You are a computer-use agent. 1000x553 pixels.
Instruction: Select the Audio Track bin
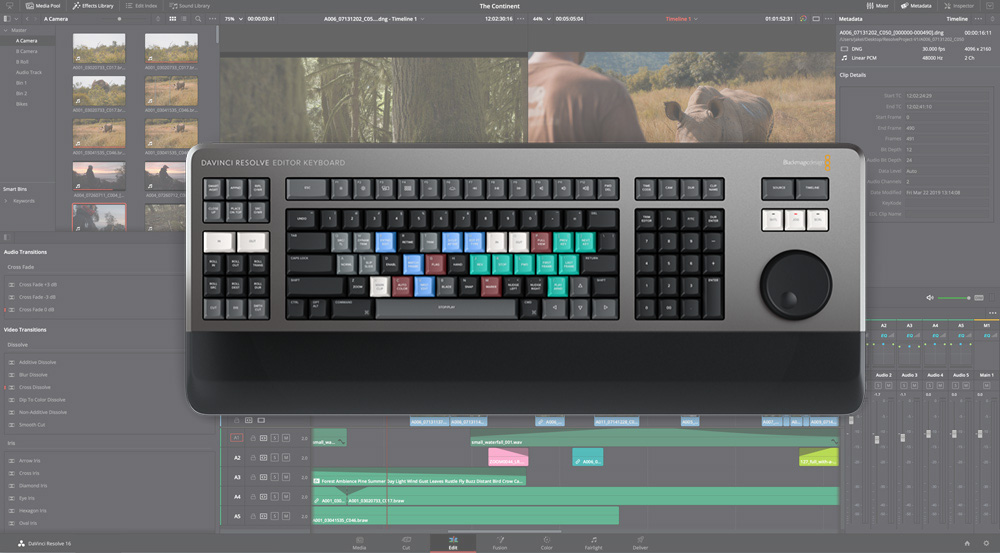(x=27, y=72)
